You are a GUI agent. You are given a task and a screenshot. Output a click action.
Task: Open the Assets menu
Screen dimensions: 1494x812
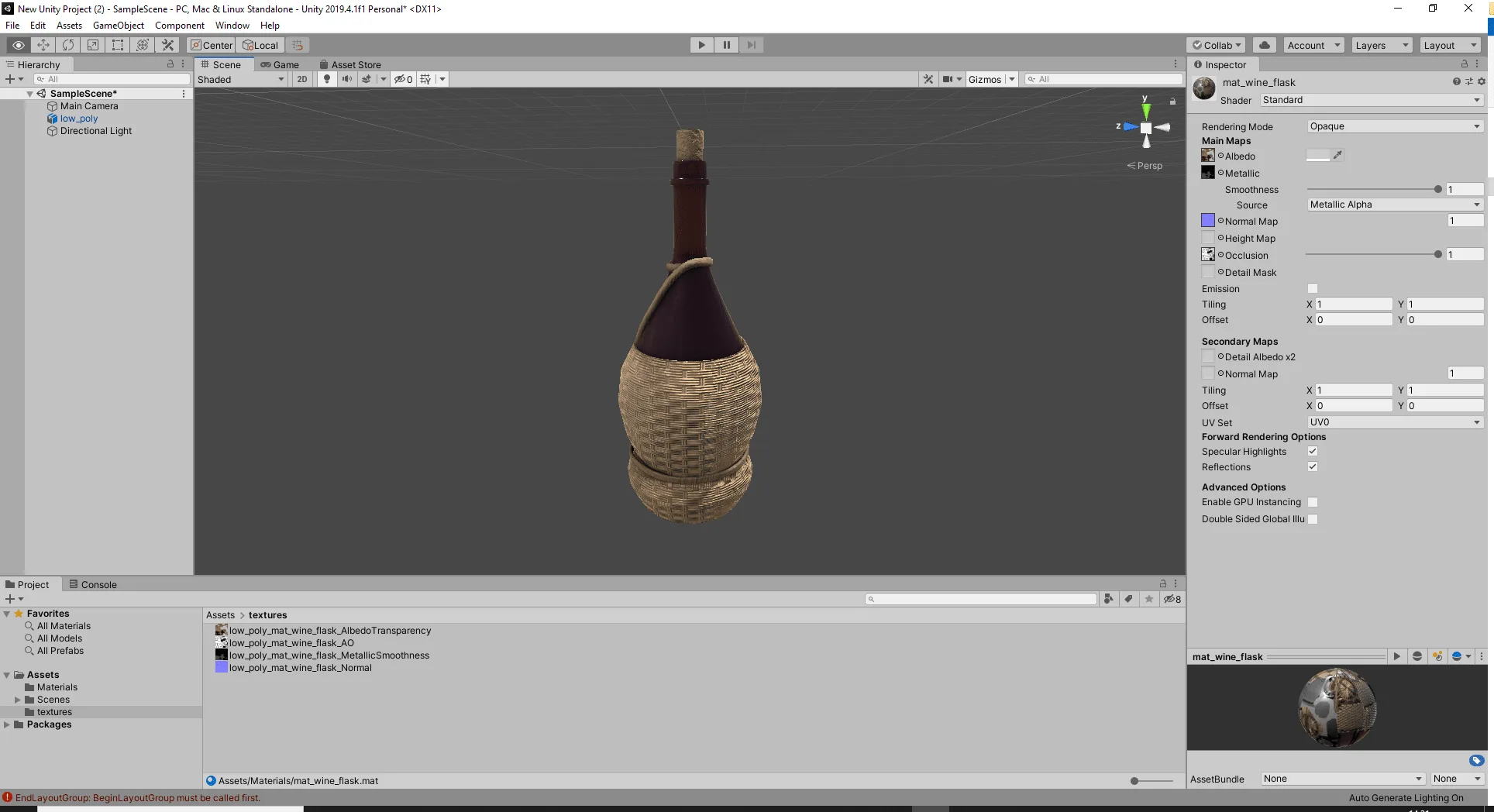[x=69, y=26]
